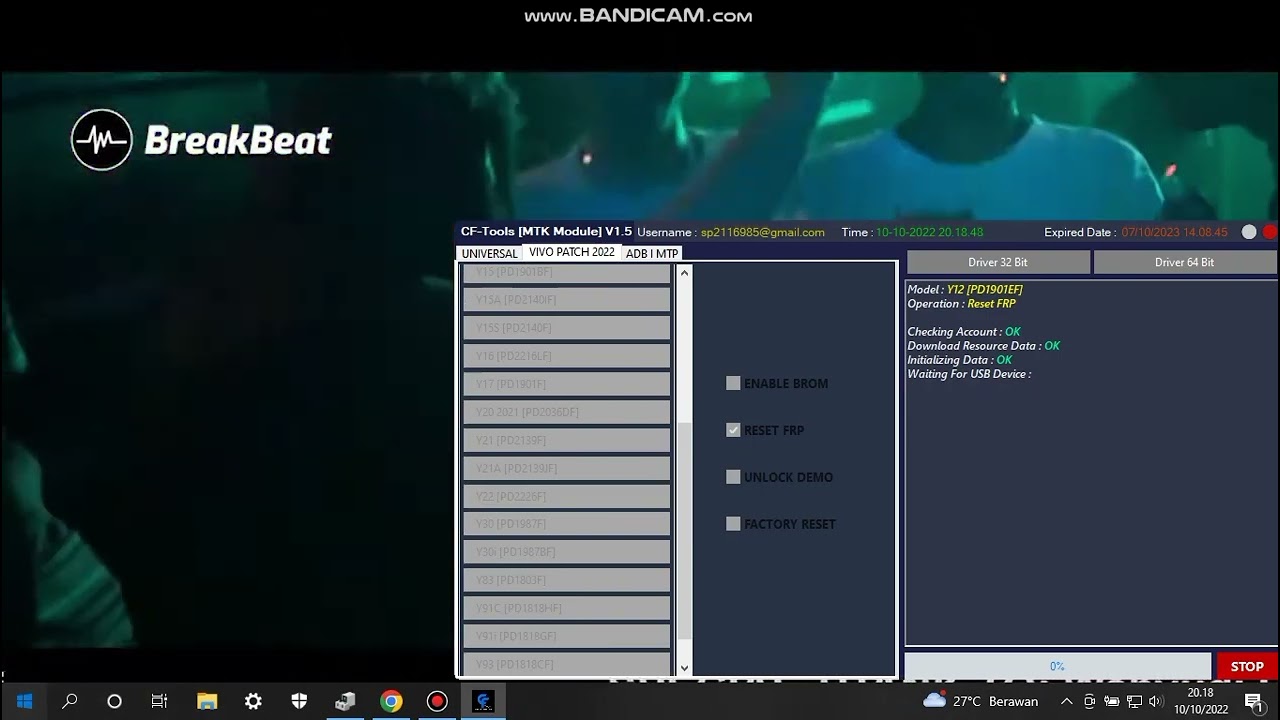The height and width of the screenshot is (720, 1280).
Task: Open the weather widget showing 27°C Berawan
Action: pos(980,701)
